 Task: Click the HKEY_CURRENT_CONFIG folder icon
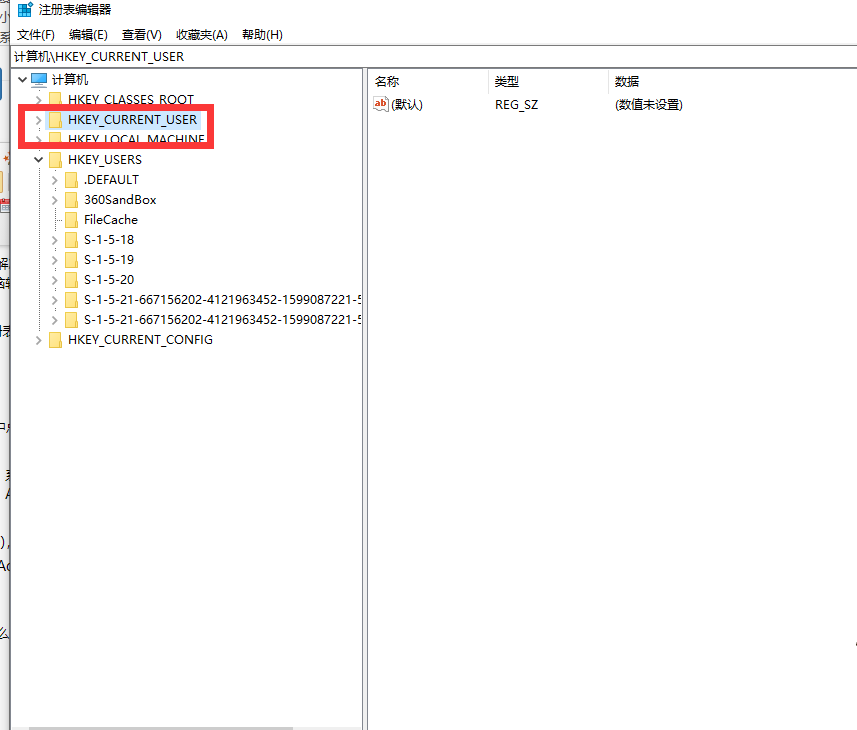54,339
